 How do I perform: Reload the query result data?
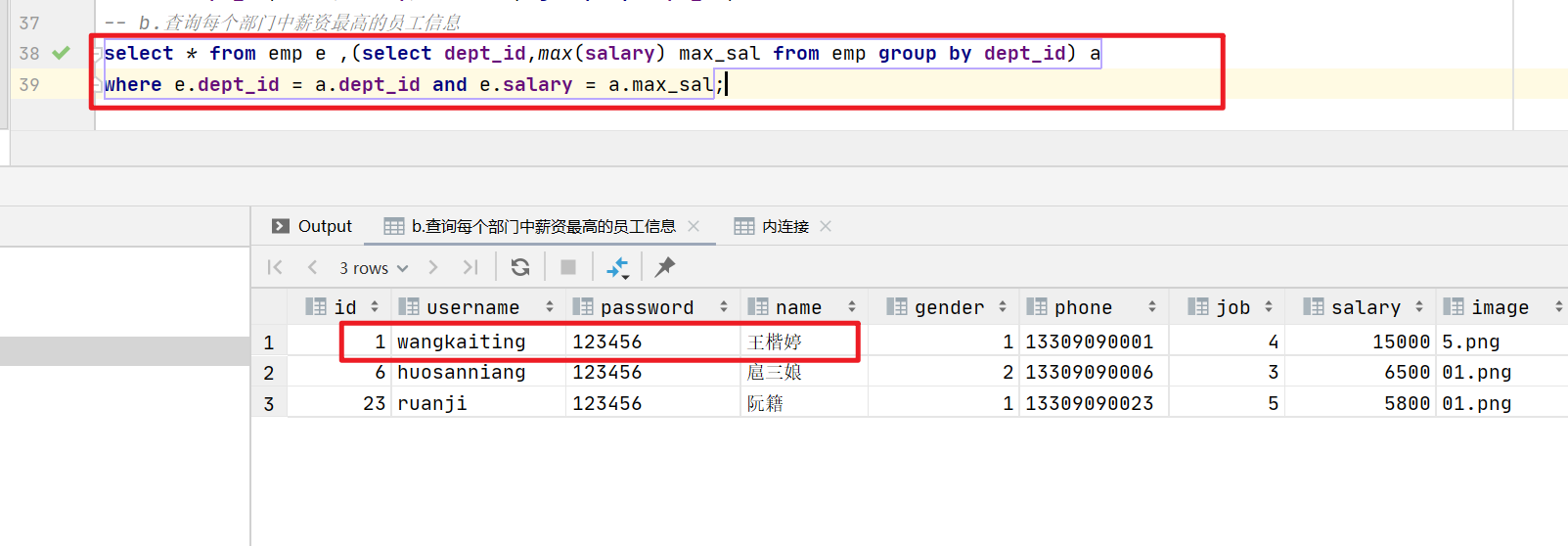520,267
